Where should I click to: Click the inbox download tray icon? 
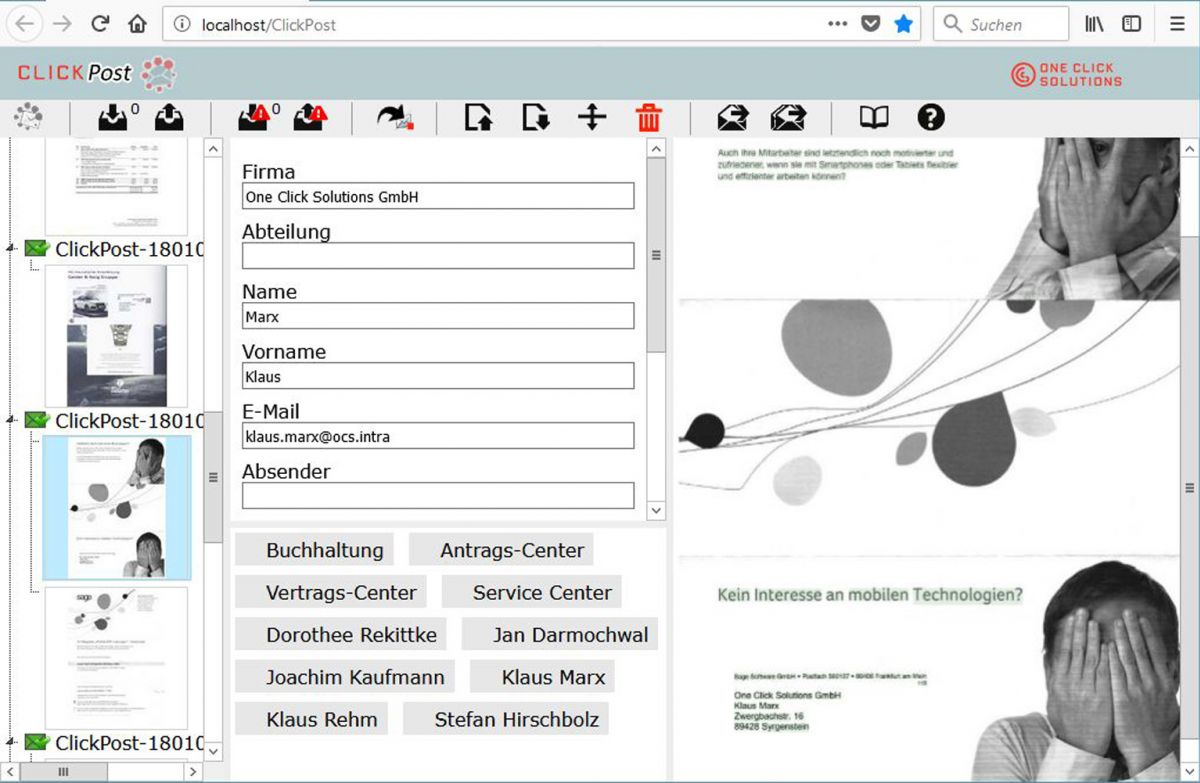[113, 118]
